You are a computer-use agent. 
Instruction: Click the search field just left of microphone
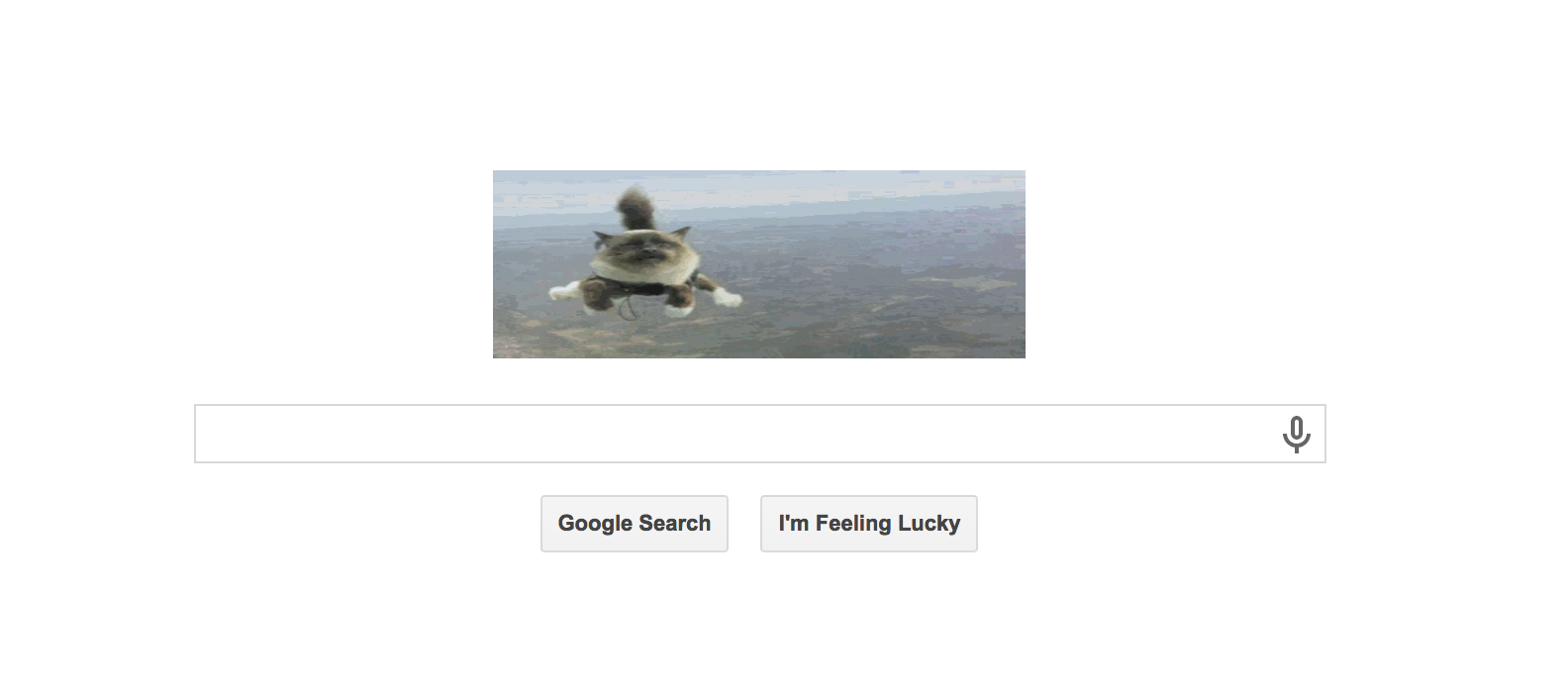(x=1257, y=434)
